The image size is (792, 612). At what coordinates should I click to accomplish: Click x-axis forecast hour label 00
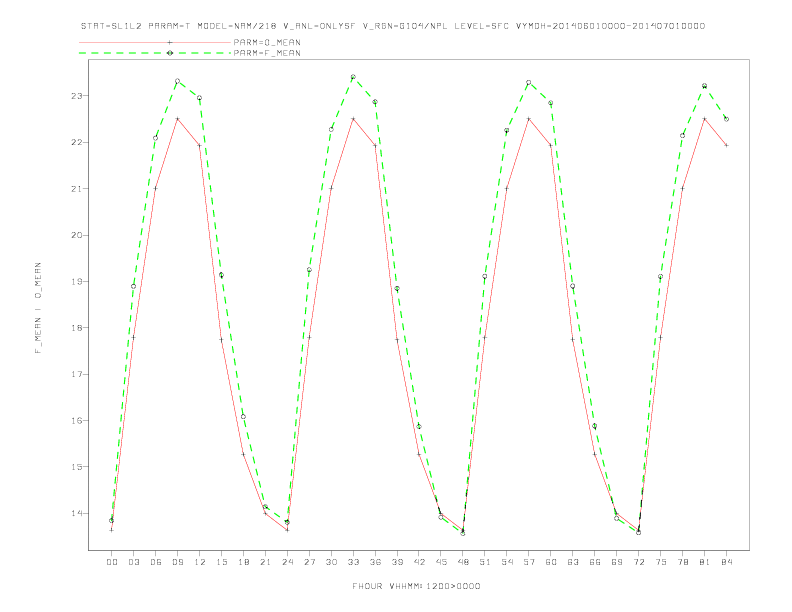112,562
